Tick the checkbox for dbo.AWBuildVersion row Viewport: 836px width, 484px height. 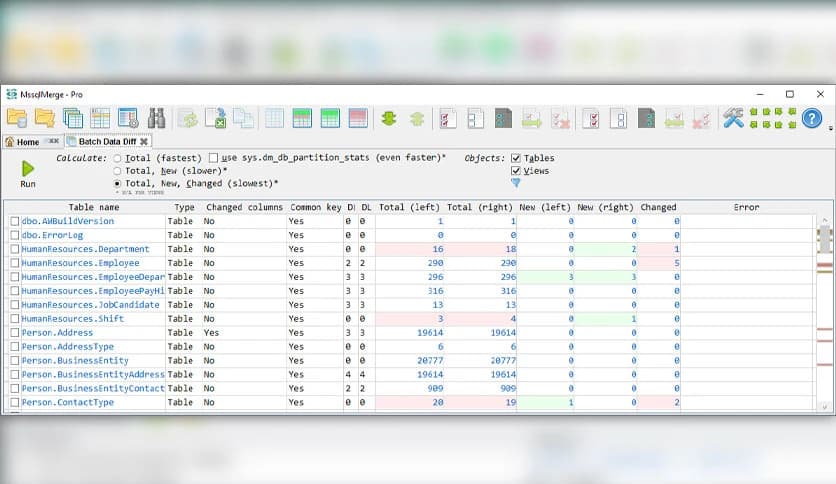coord(15,221)
